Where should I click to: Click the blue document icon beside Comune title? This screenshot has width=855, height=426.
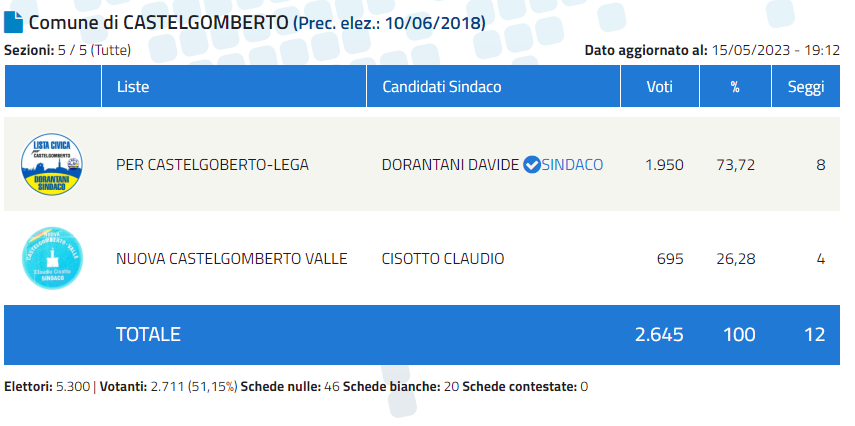[14, 22]
